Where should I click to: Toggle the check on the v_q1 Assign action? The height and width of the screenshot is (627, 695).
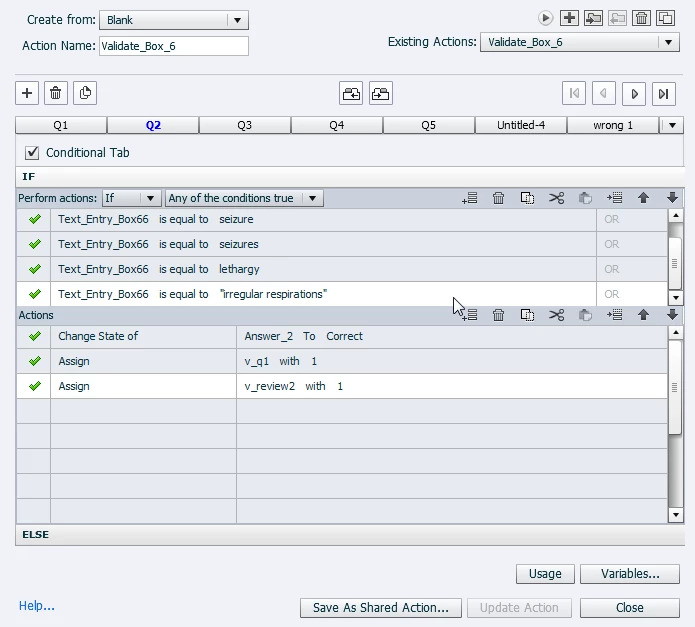coord(35,361)
